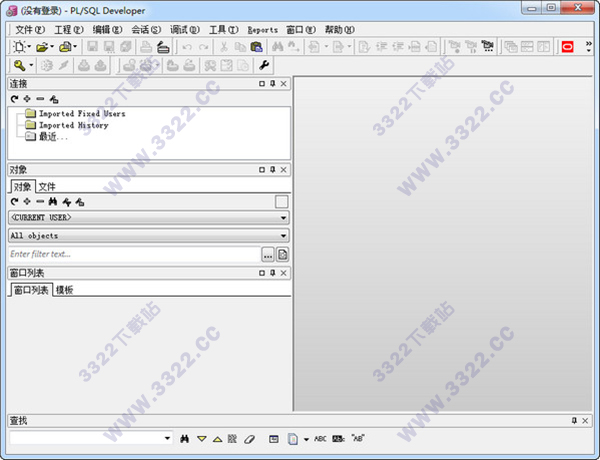The width and height of the screenshot is (600, 460).
Task: Click the Cut scissors toolbar icon
Action: (224, 47)
